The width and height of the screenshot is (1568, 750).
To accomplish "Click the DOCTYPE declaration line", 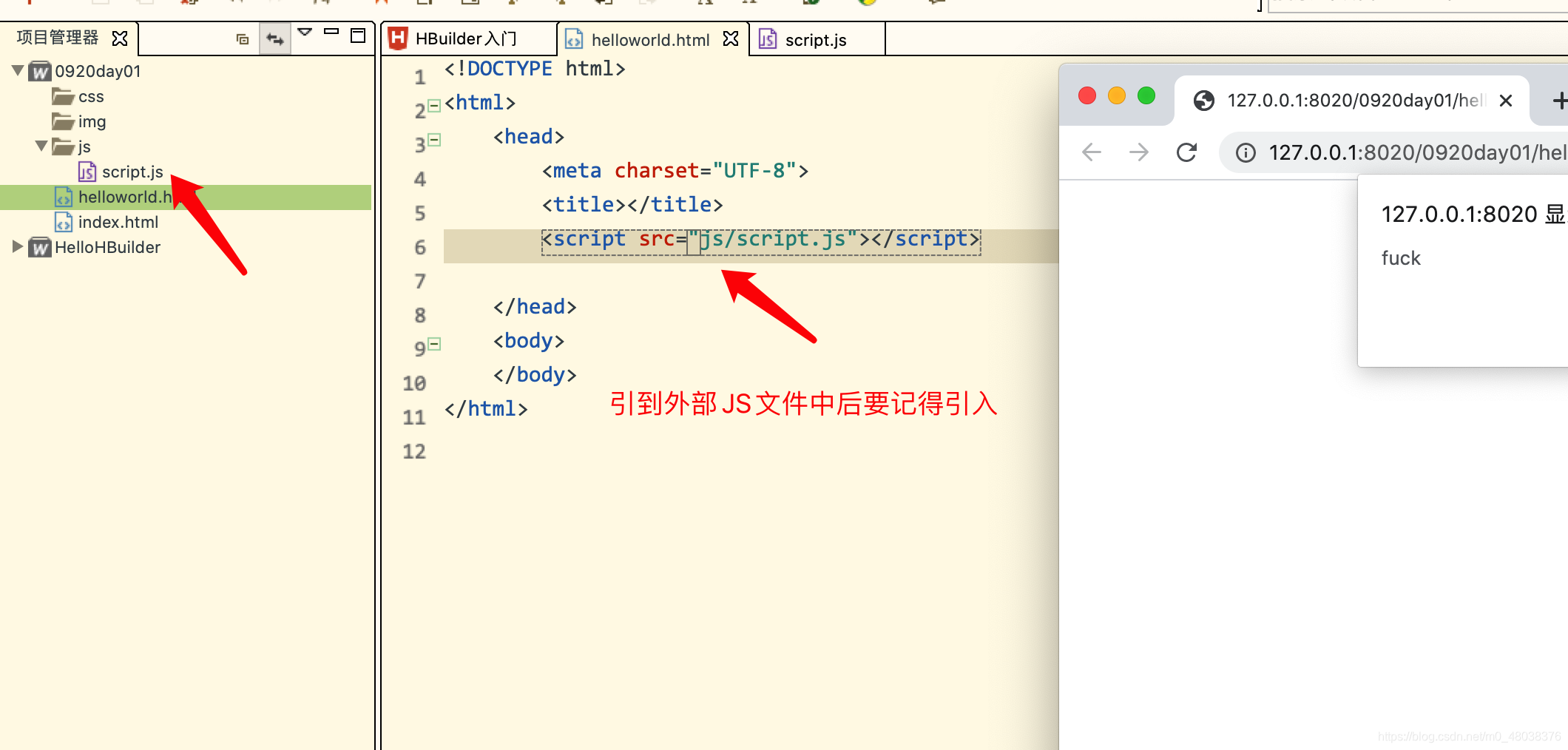I will coord(535,69).
